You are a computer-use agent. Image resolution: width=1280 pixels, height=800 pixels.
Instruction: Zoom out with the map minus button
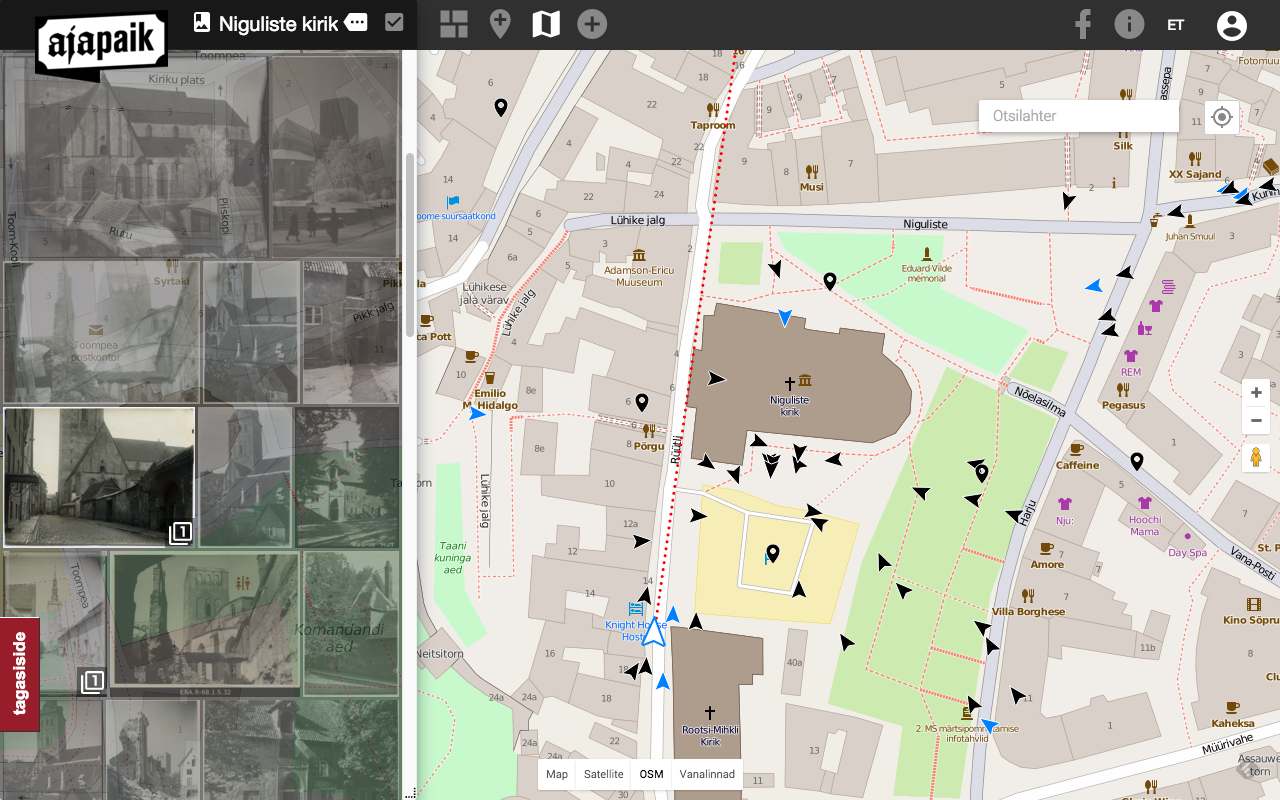[1256, 420]
